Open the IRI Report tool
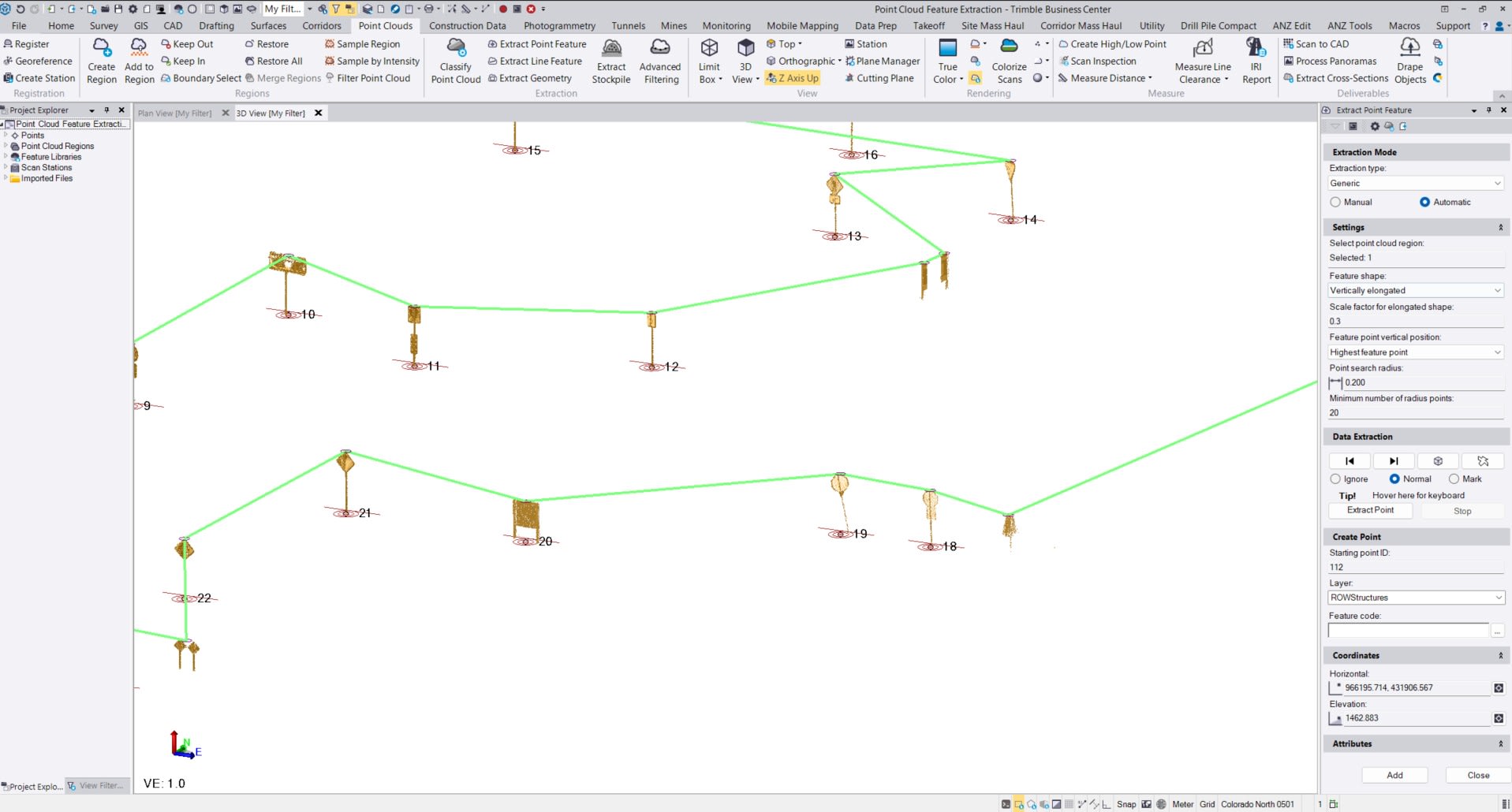This screenshot has height=812, width=1512. click(x=1256, y=61)
